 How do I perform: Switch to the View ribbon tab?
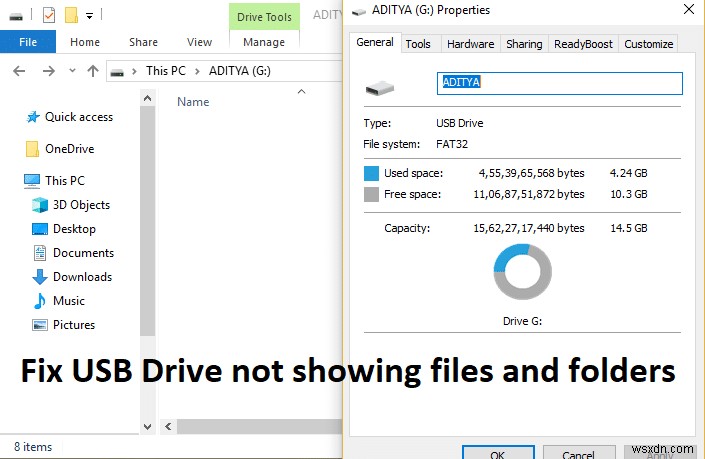[199, 42]
